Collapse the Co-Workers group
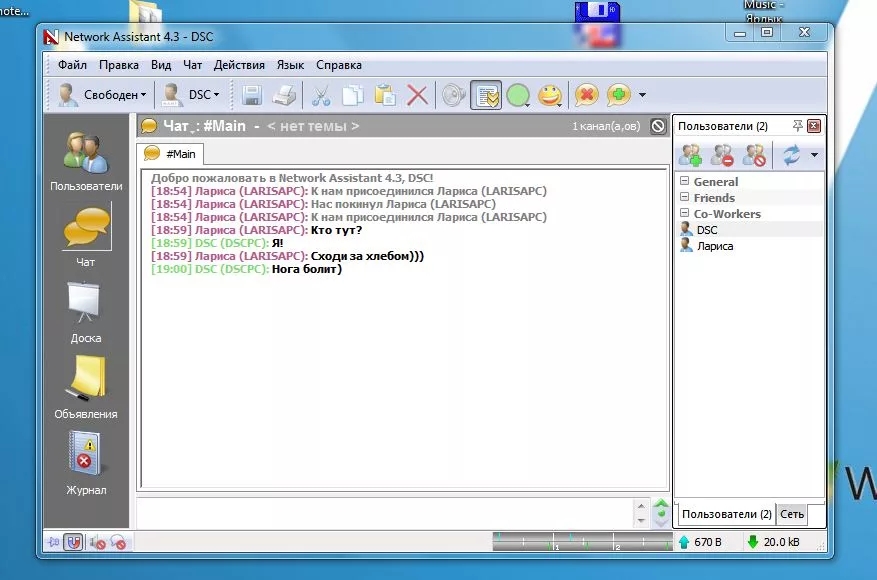Viewport: 877px width, 580px height. 684,213
